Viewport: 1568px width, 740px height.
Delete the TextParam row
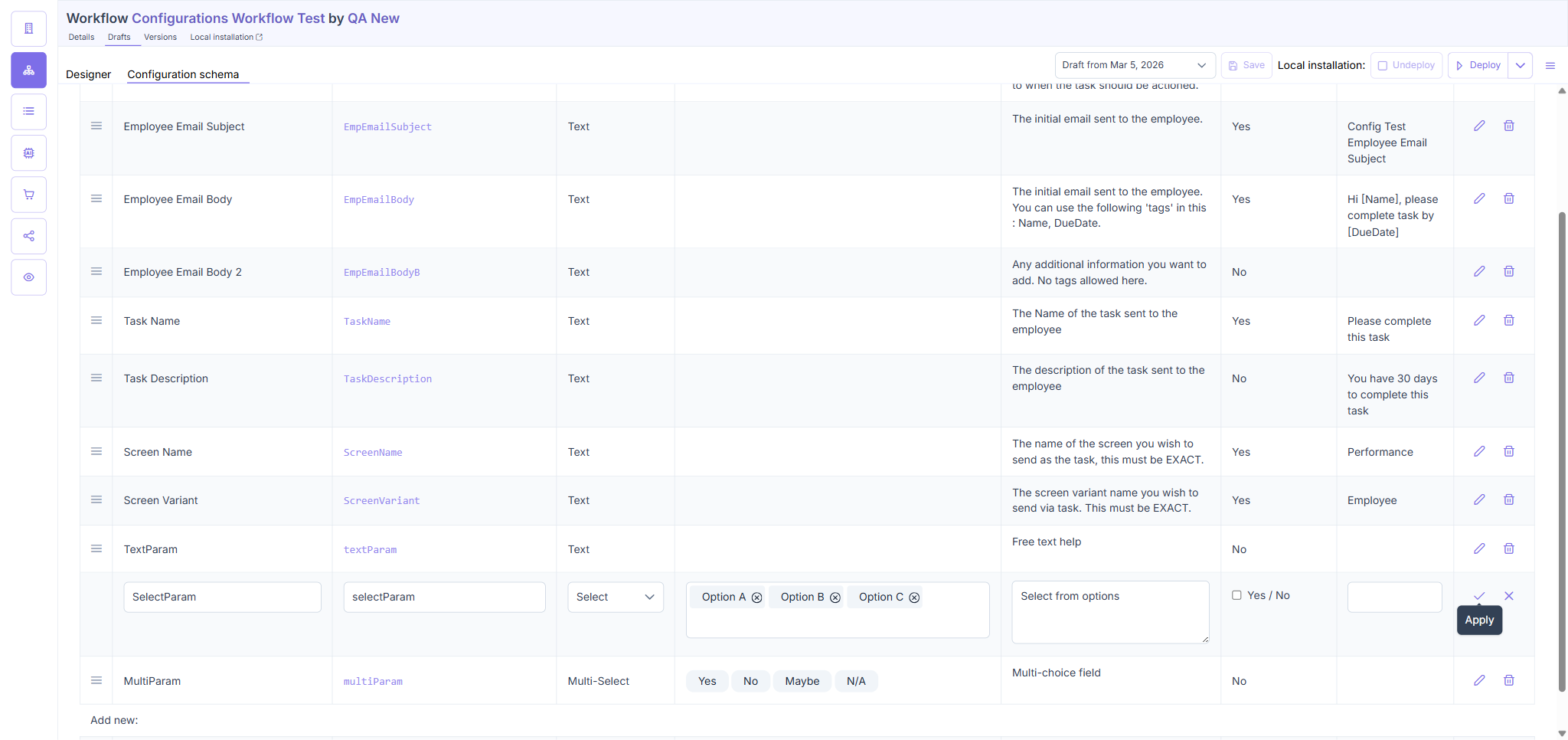[x=1508, y=548]
